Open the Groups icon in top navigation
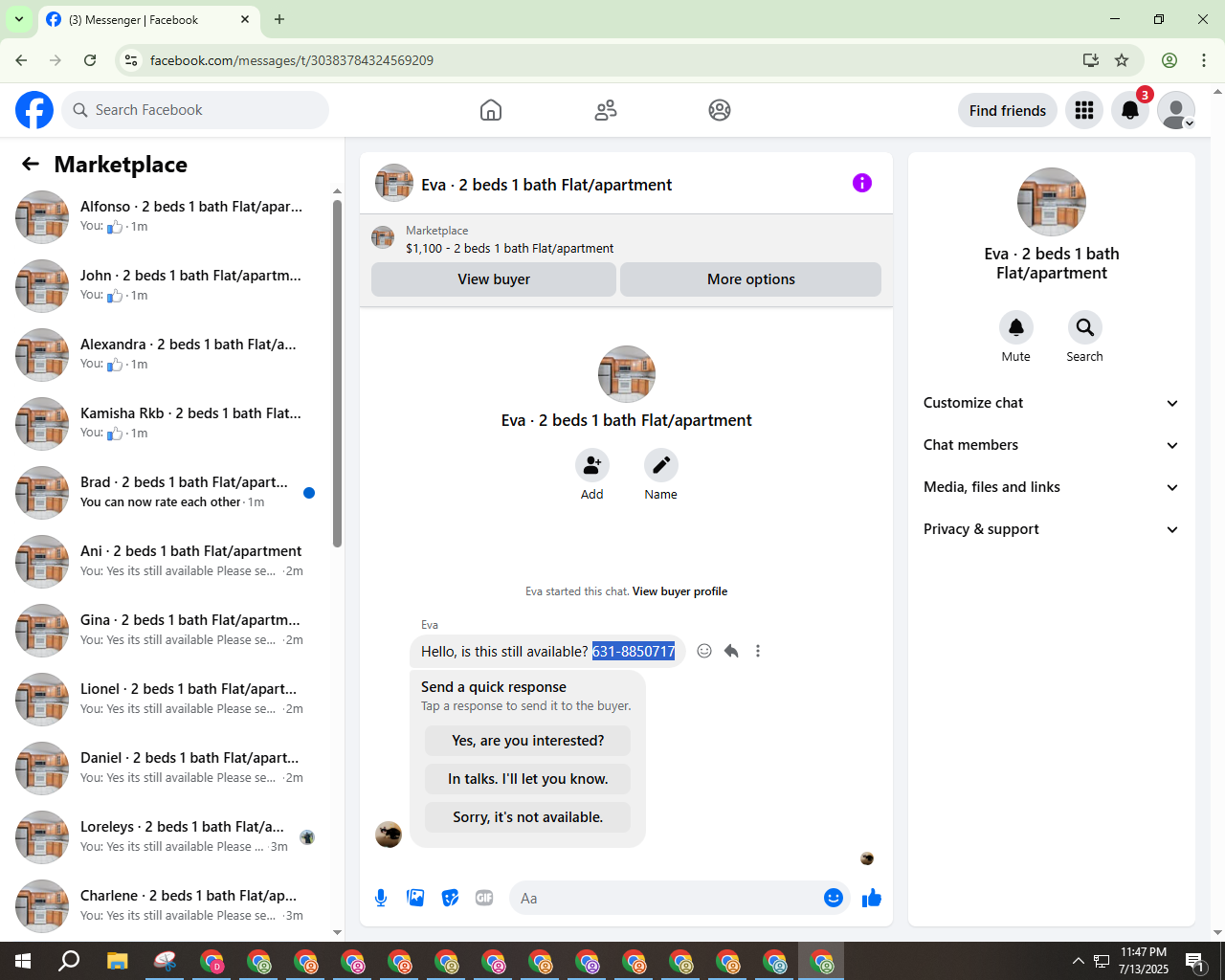The width and height of the screenshot is (1225, 980). [x=720, y=110]
